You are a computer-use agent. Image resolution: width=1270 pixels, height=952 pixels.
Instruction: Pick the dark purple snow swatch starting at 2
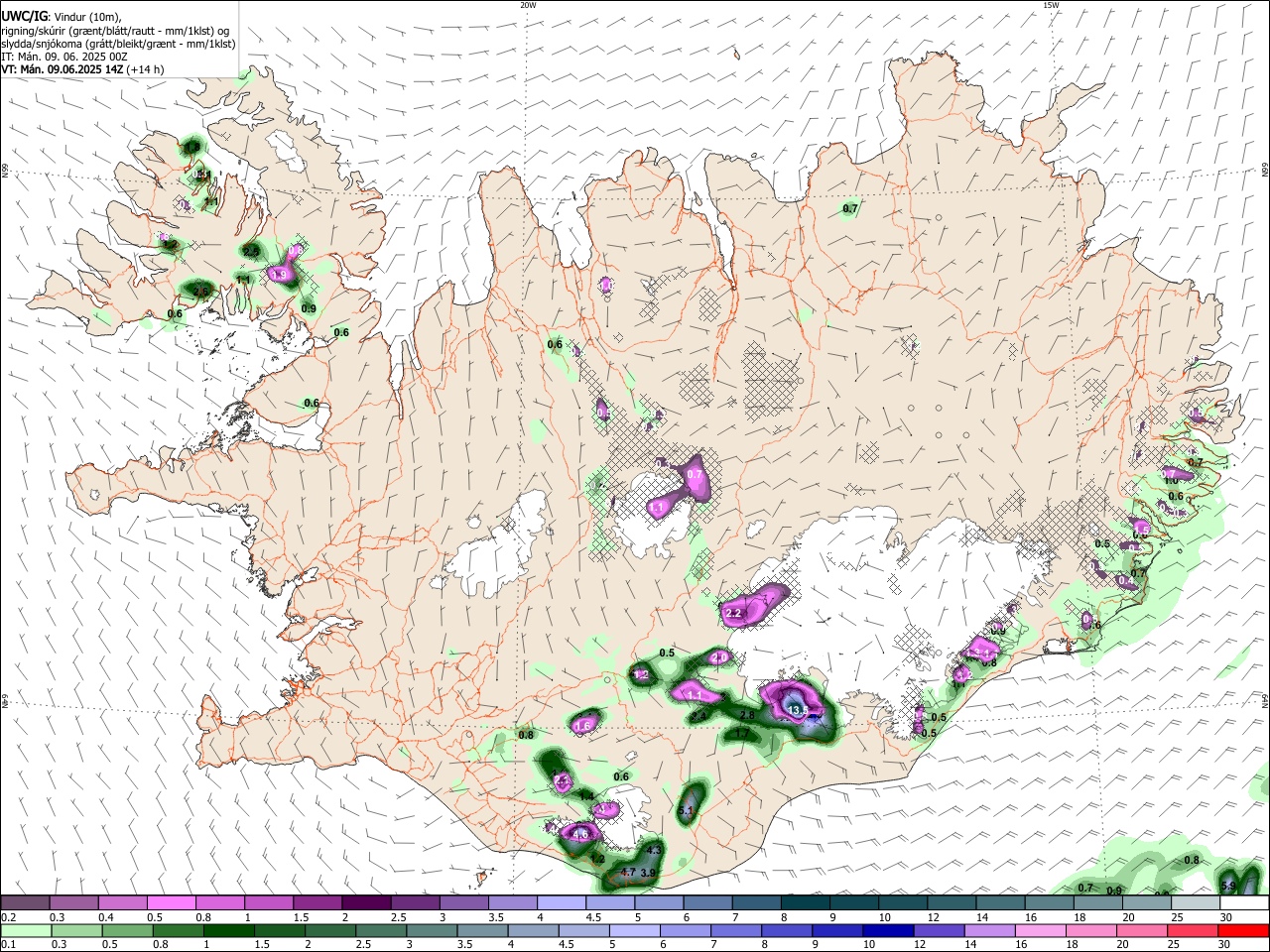pyautogui.click(x=365, y=902)
